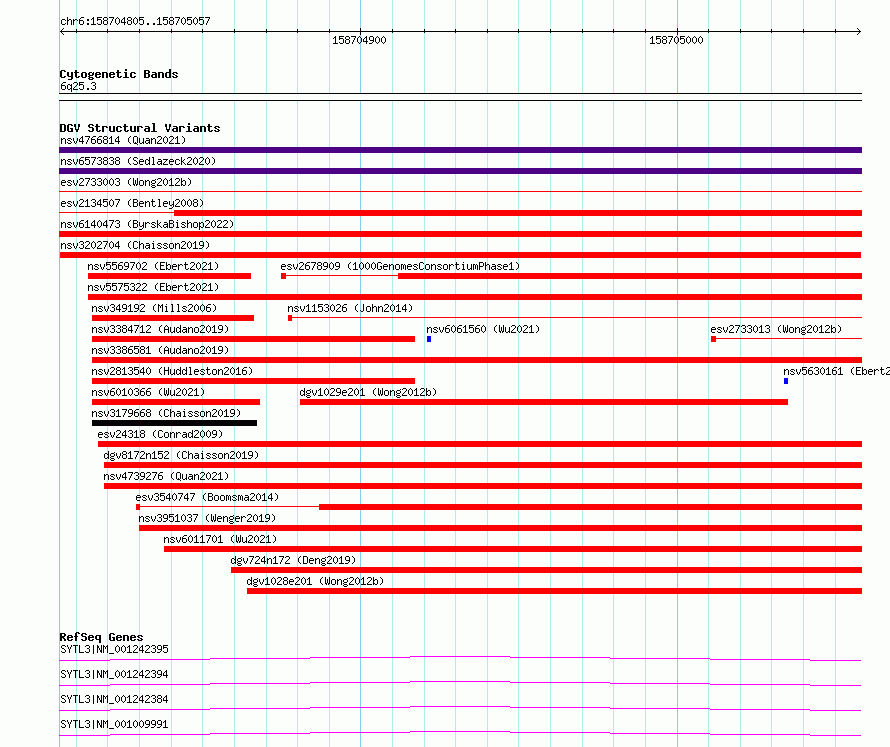Screen dimensions: 890x747
Task: Click nsv3951037 (Wenger2019) label
Action: (207, 518)
